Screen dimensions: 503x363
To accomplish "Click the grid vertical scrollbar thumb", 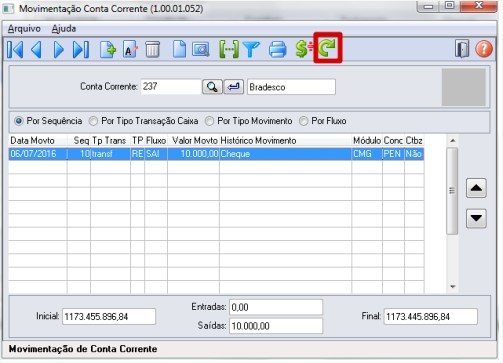I will [452, 191].
